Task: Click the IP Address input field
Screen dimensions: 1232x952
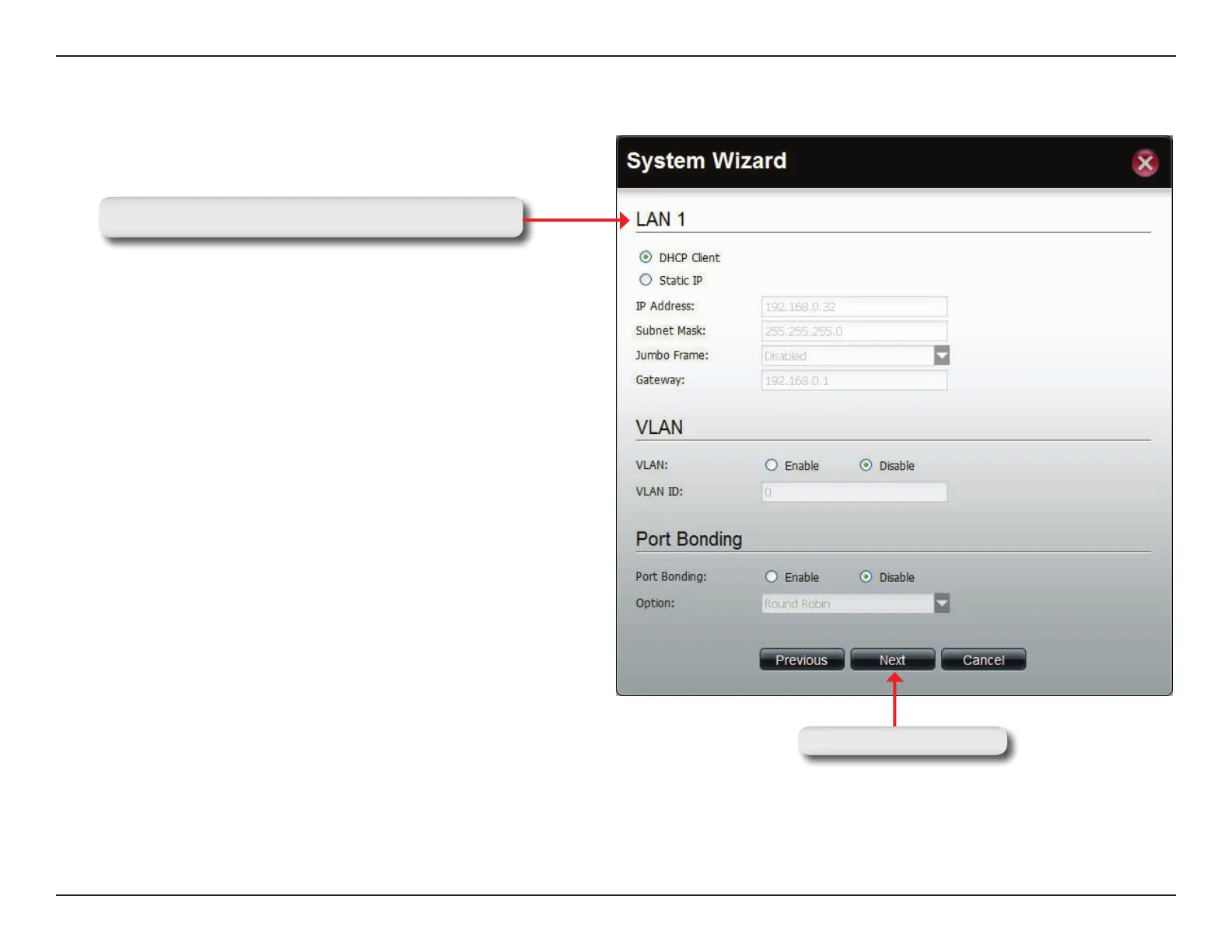Action: coord(853,306)
